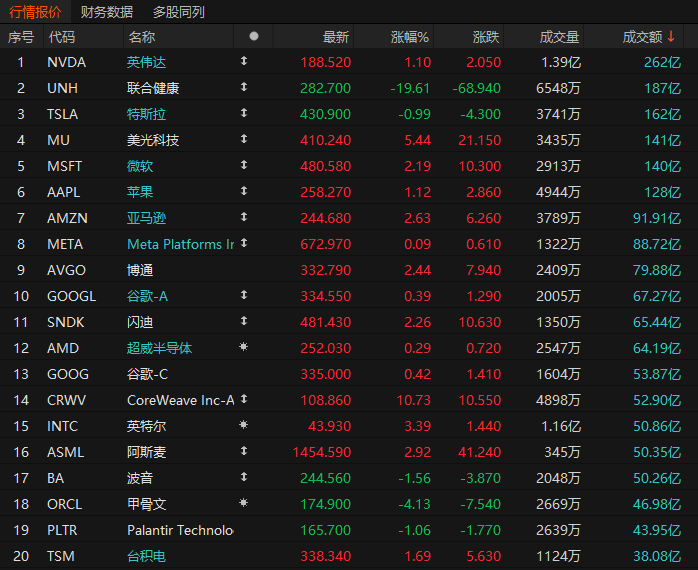
Task: Click the marker icon in the ASML row
Action: pos(244,451)
